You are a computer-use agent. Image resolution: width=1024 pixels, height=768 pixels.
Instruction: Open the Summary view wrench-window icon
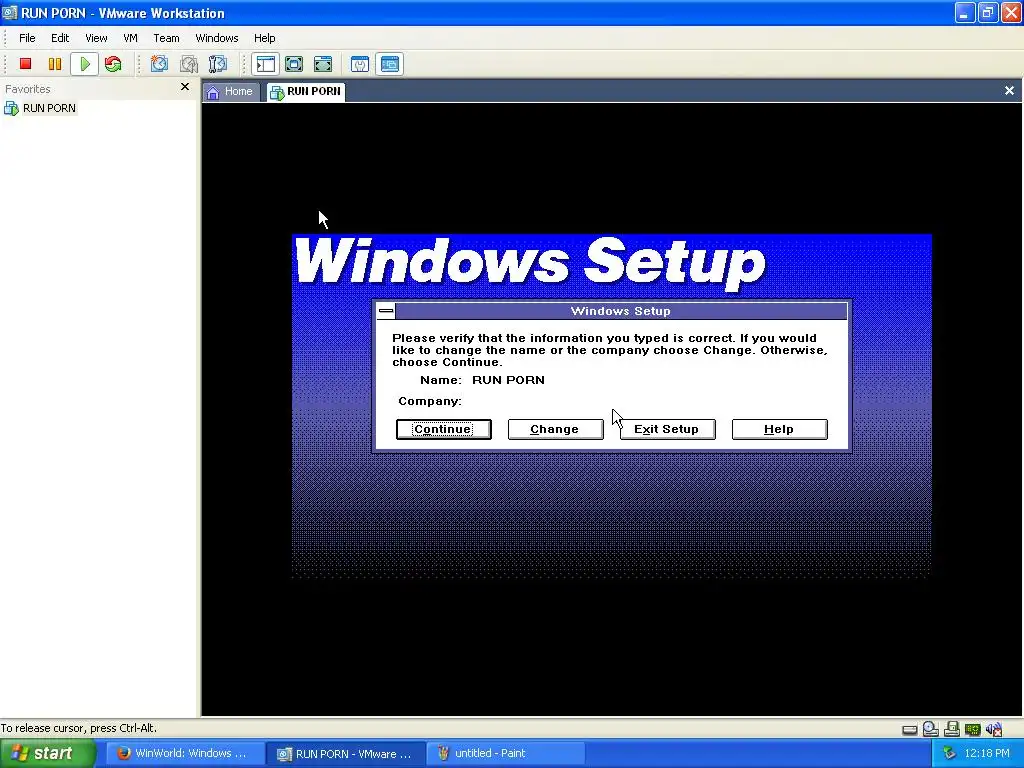(360, 64)
